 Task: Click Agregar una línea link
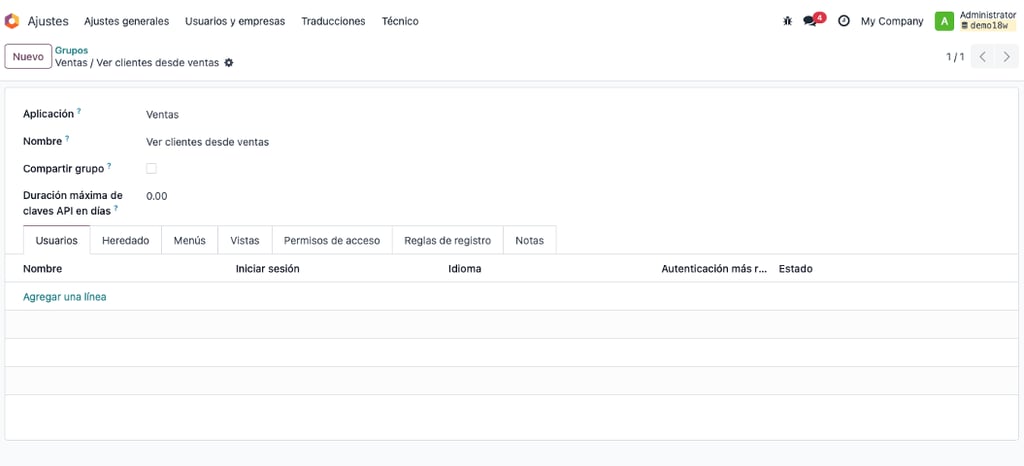(65, 296)
